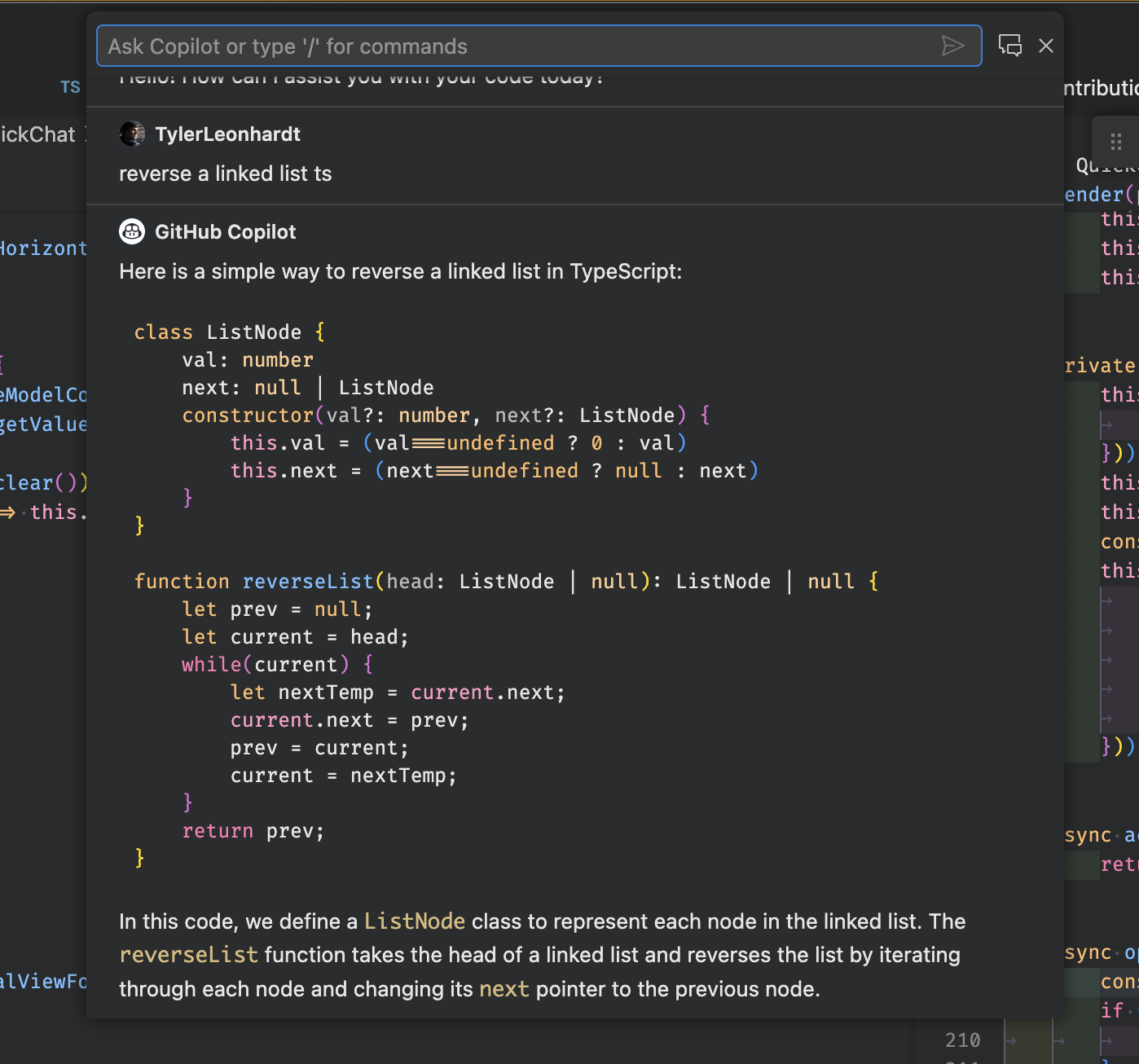Click the reverseList function signature in the code block

(x=505, y=581)
